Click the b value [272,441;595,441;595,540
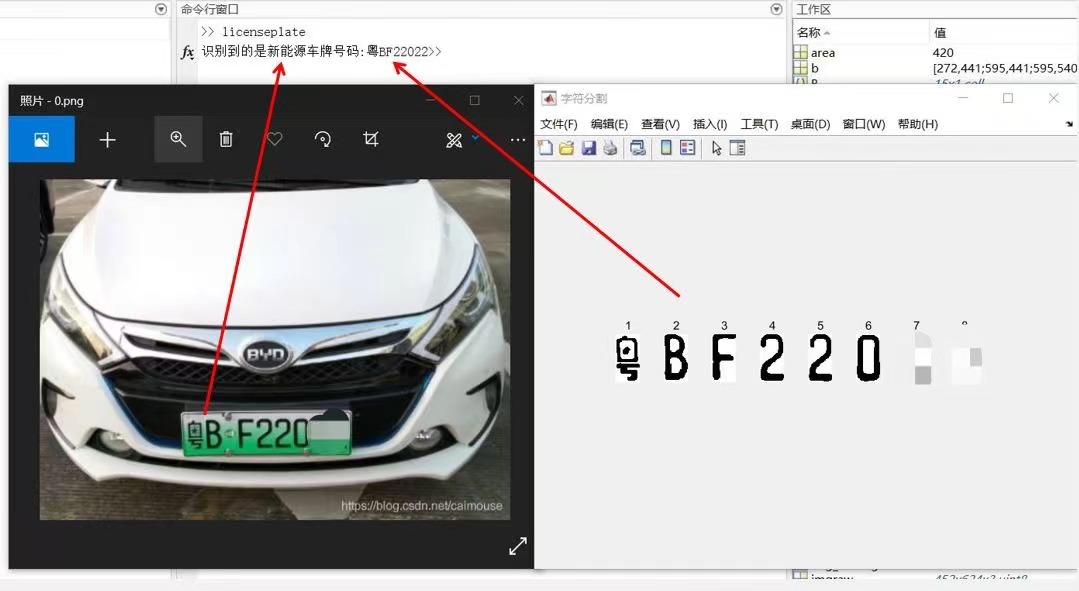Screen dimensions: 1079x591 point(1005,68)
